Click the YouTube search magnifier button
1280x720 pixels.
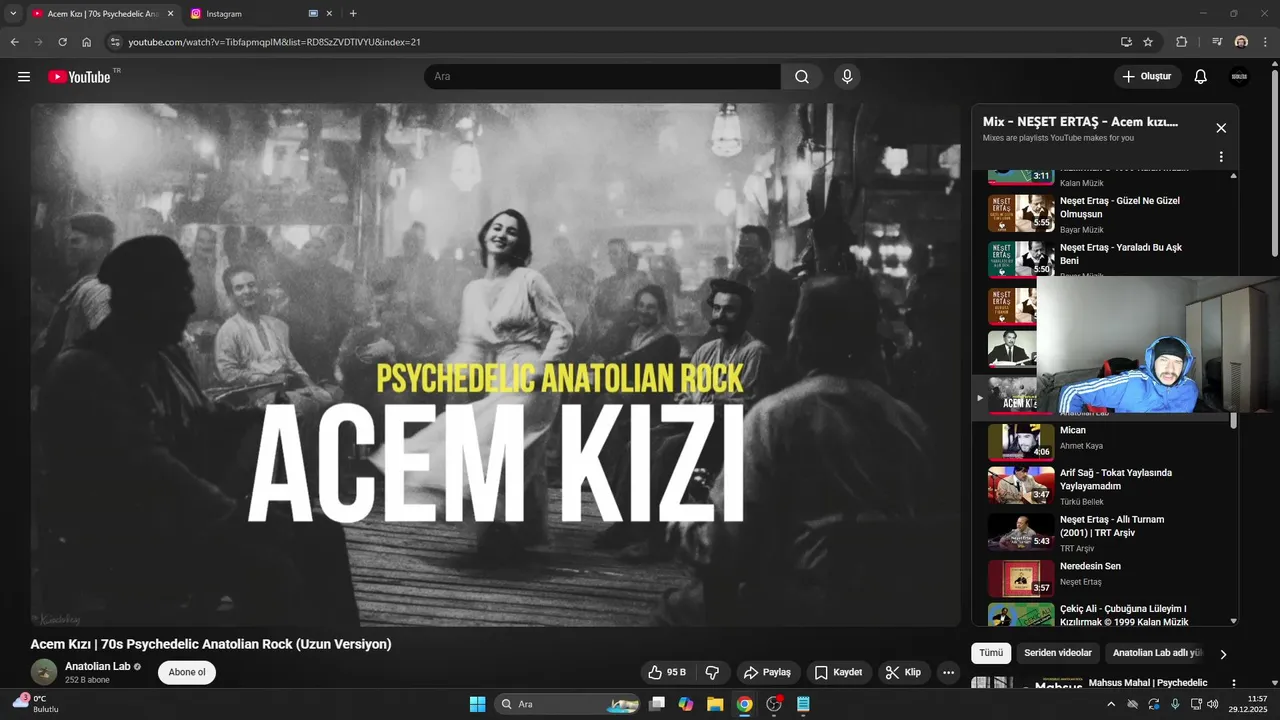[x=802, y=77]
